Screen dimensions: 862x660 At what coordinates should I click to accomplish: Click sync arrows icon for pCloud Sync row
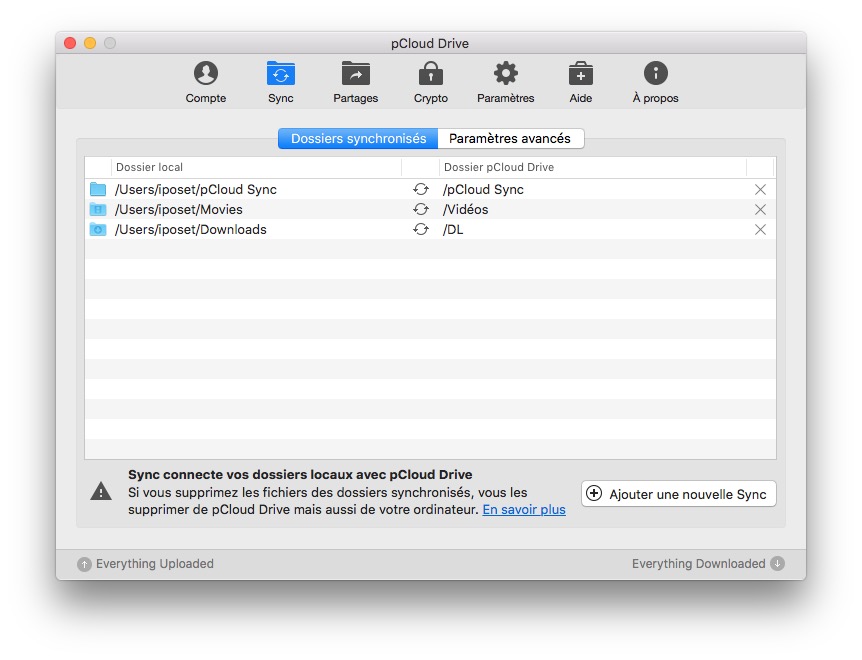tap(421, 189)
